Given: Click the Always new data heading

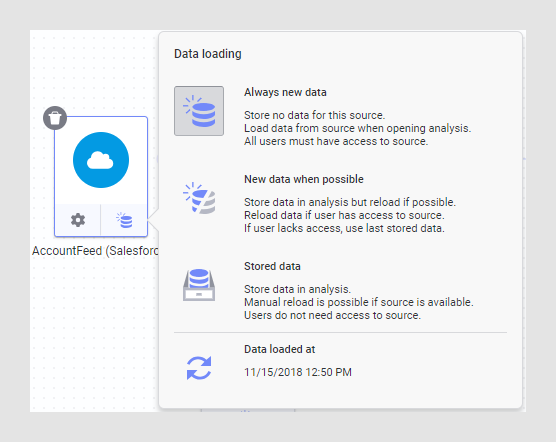Looking at the screenshot, I should tap(285, 92).
